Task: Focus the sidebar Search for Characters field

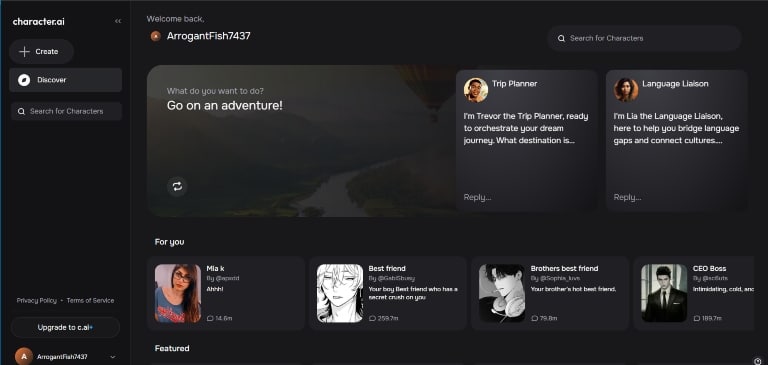Action: click(x=66, y=111)
